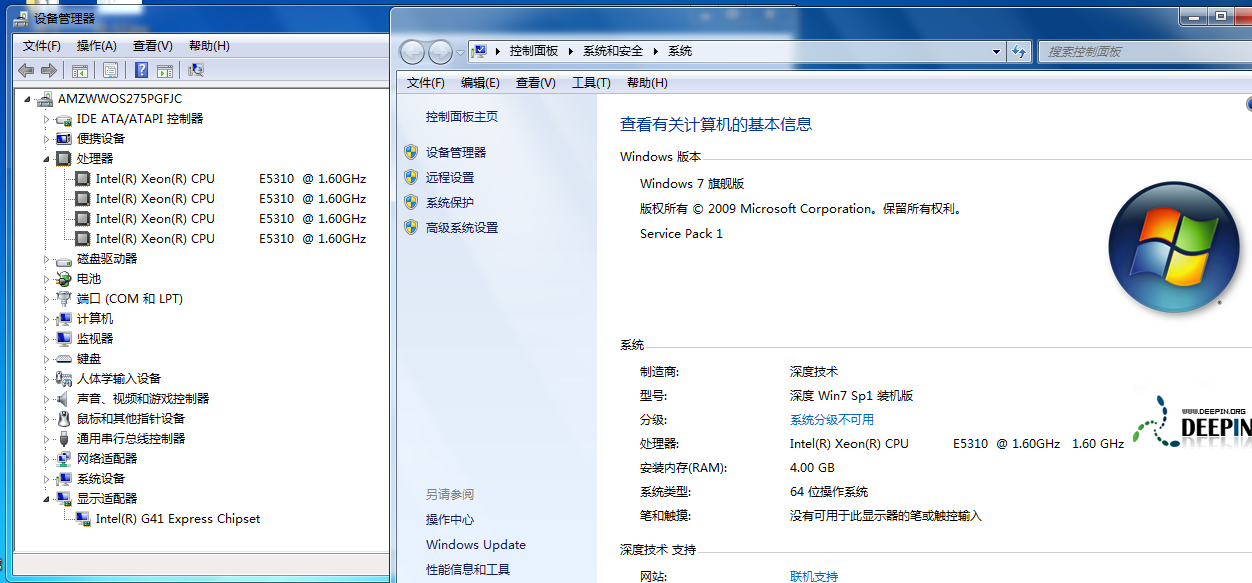
Task: Open 操作(A) menu in Device Manager
Action: (96, 46)
